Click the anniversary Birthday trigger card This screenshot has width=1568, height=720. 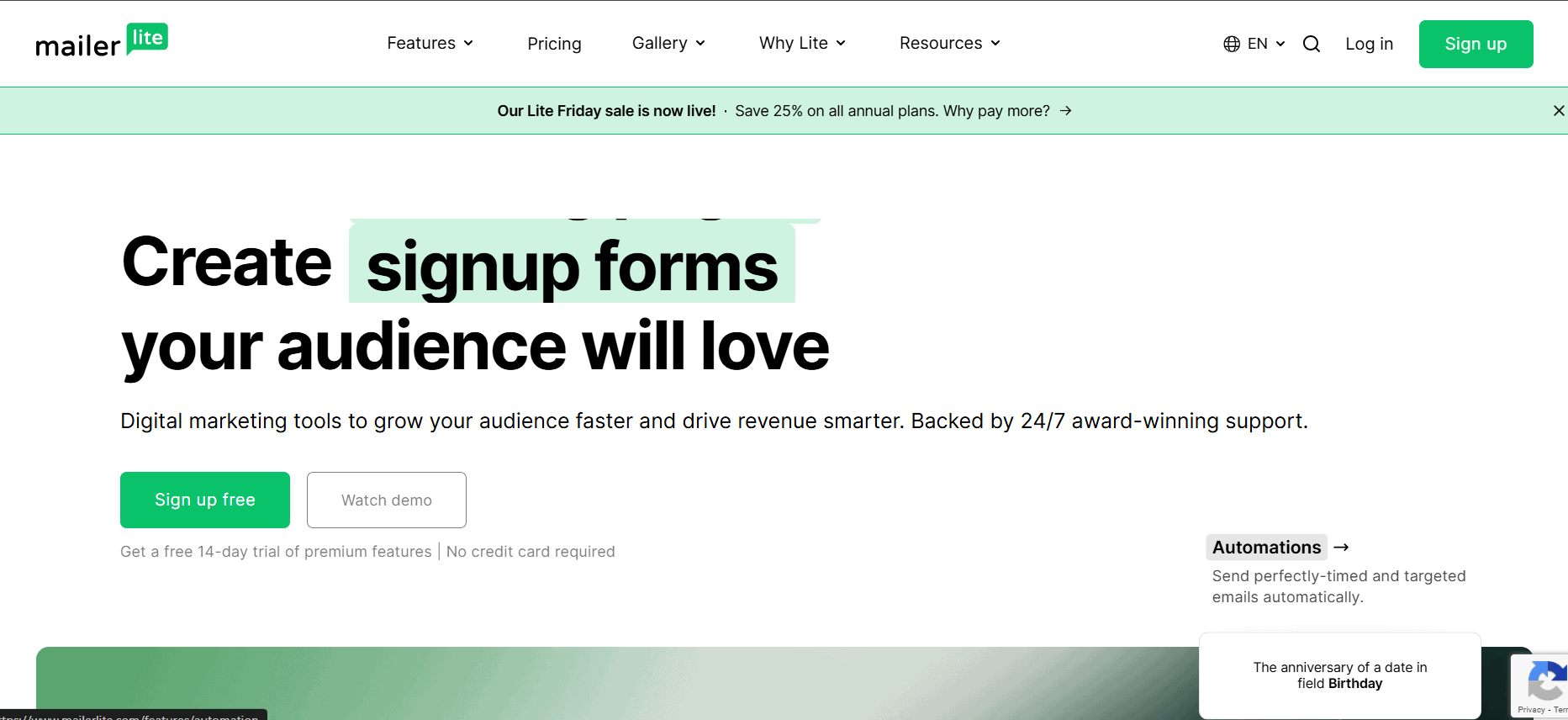click(1339, 675)
